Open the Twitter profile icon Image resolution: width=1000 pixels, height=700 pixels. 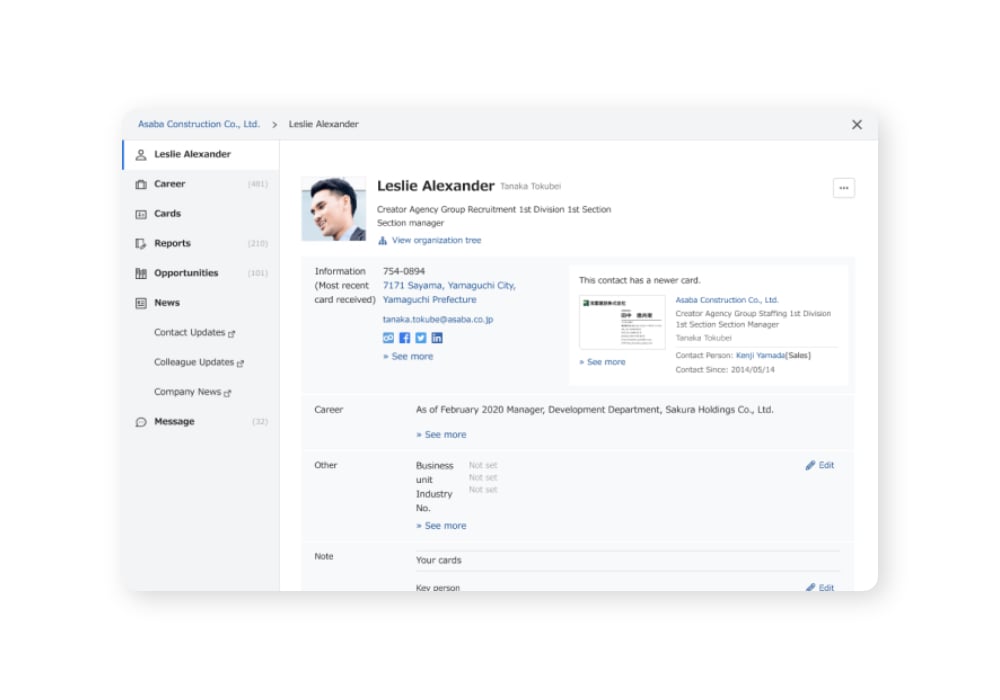click(x=421, y=338)
